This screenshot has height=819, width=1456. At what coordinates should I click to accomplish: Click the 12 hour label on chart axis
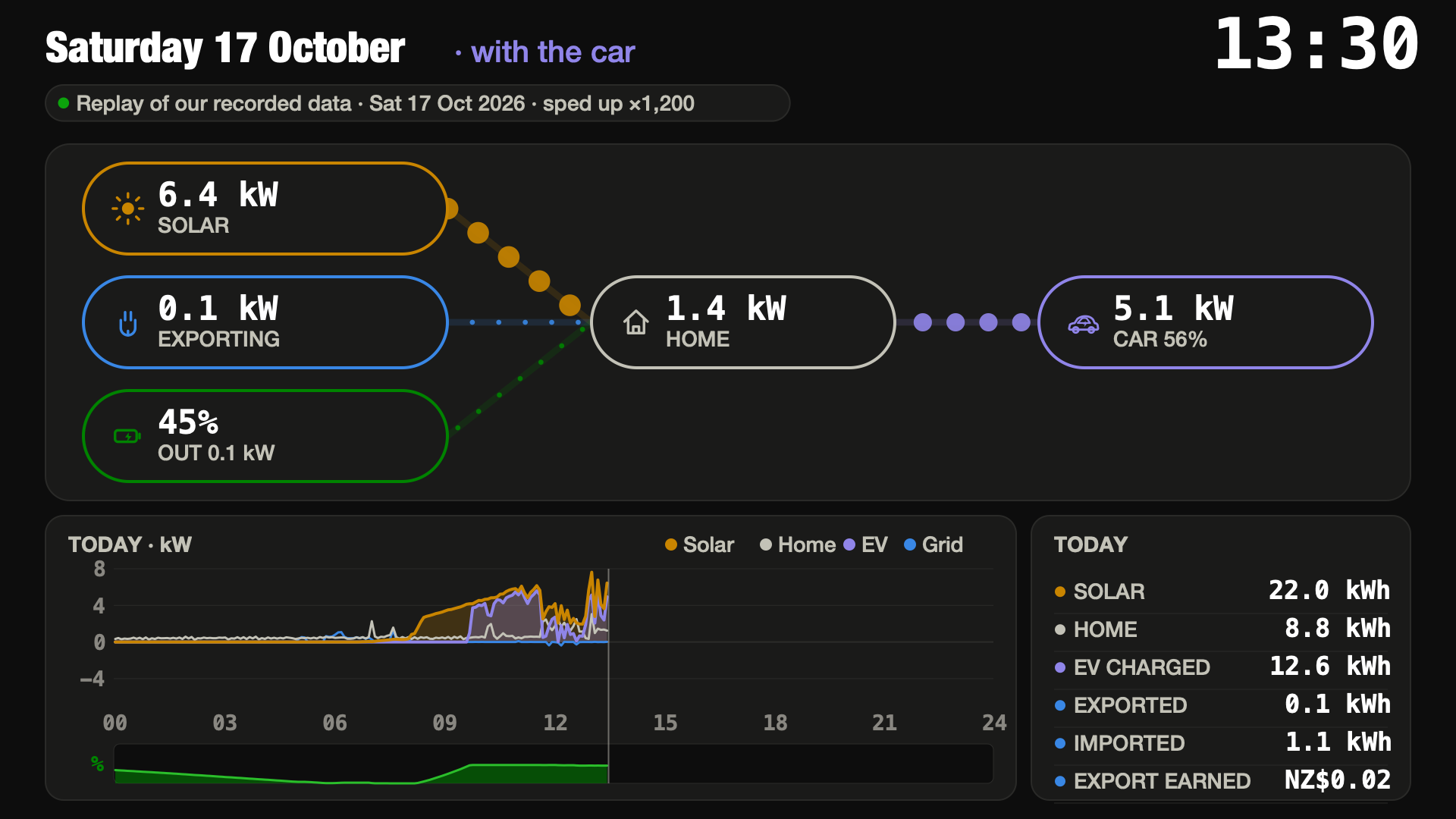point(555,723)
